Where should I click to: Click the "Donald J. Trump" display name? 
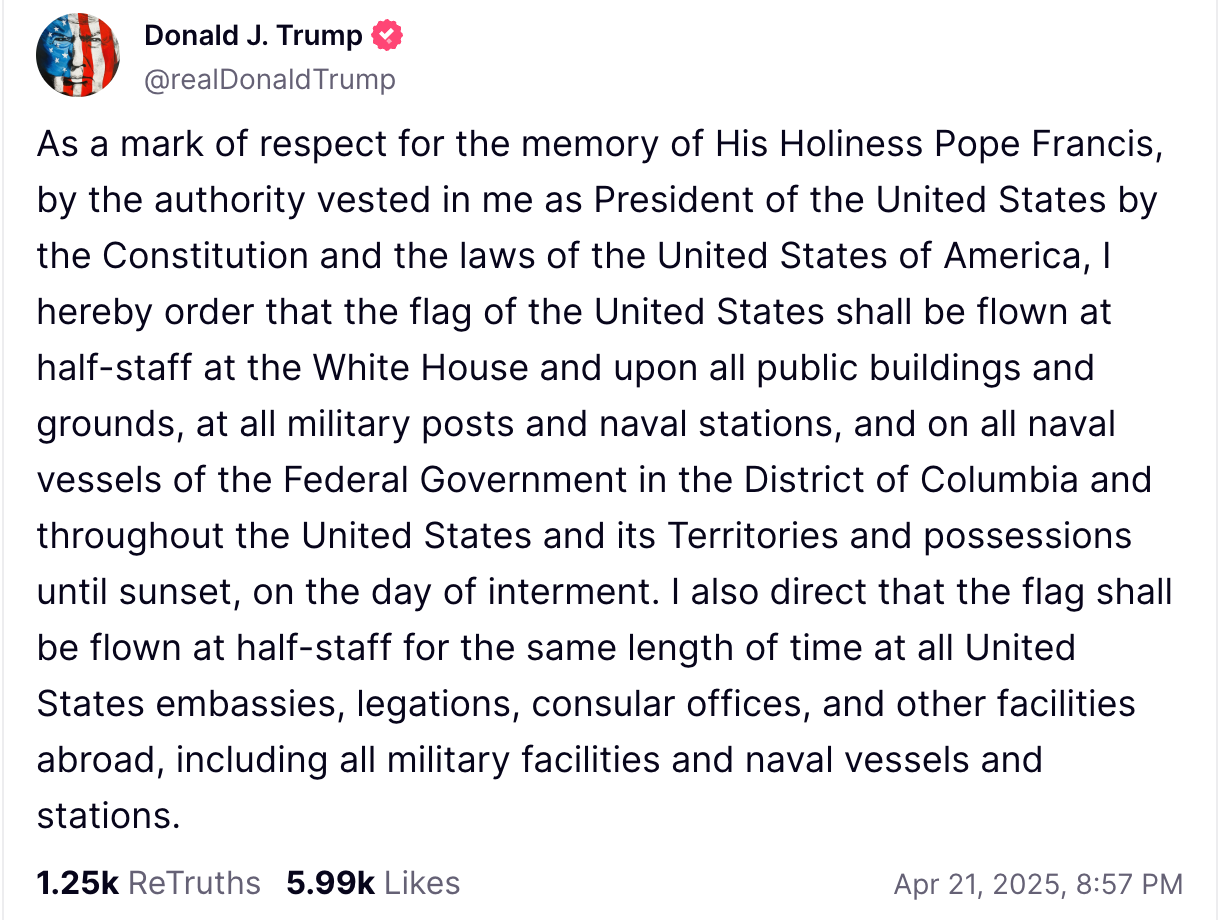pos(253,37)
